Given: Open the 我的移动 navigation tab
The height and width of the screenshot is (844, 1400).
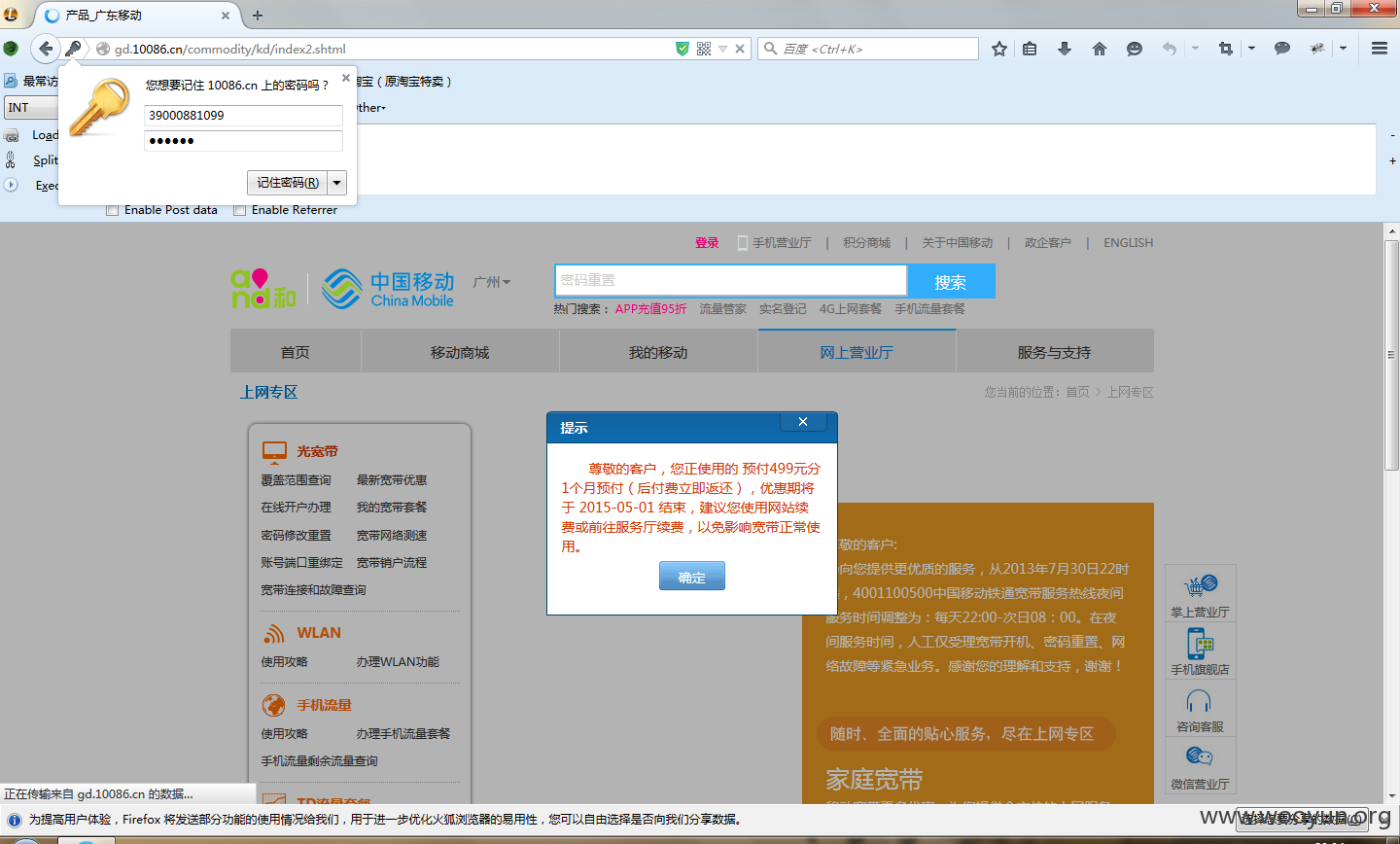Looking at the screenshot, I should [x=658, y=352].
